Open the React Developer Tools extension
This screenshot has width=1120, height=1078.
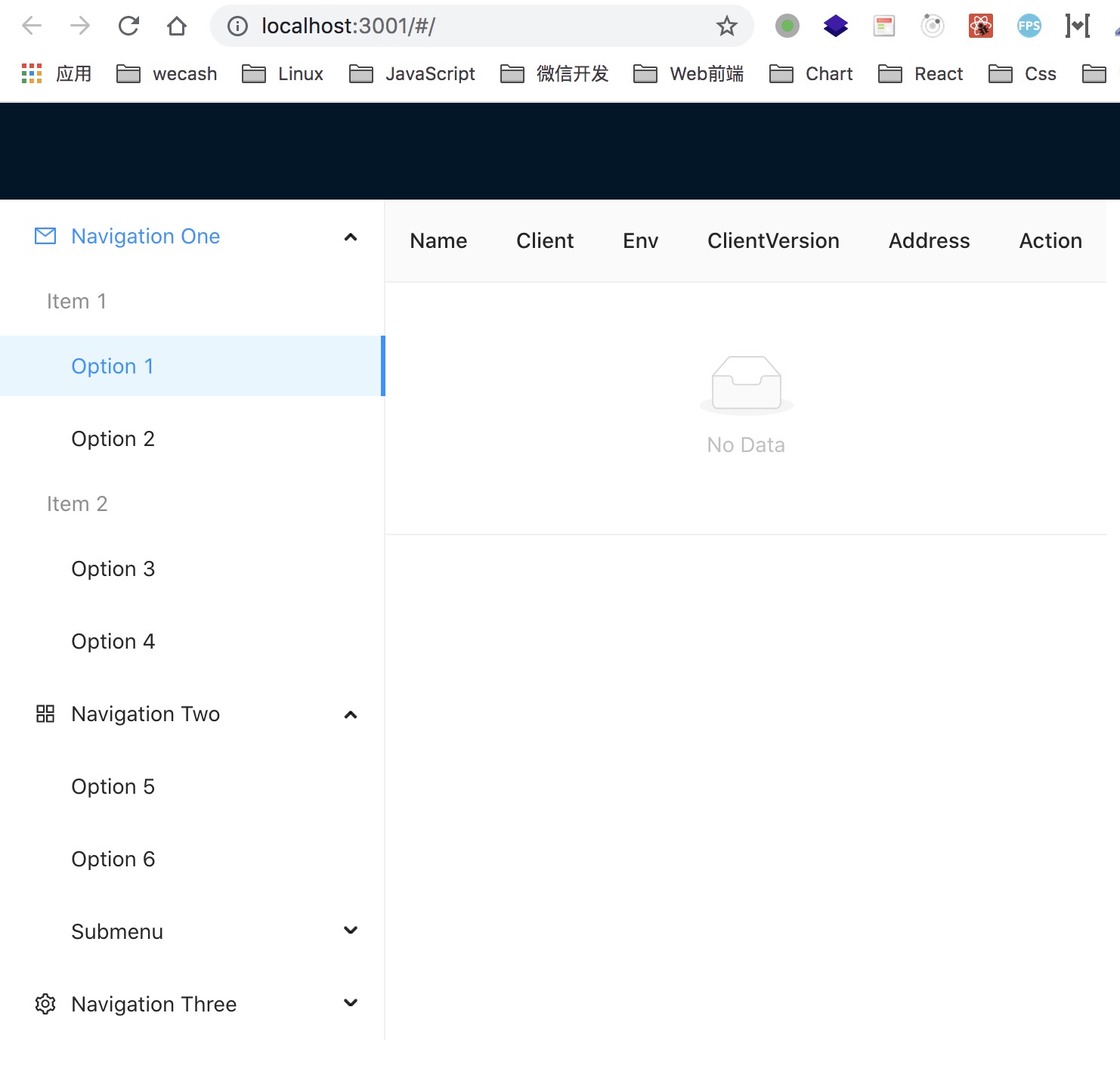981,26
